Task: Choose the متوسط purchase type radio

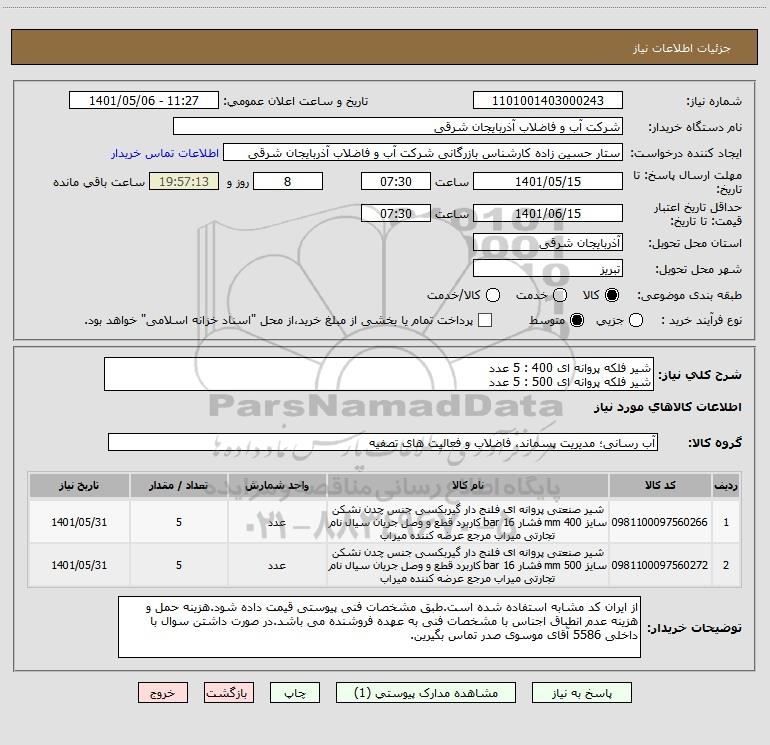Action: (577, 320)
